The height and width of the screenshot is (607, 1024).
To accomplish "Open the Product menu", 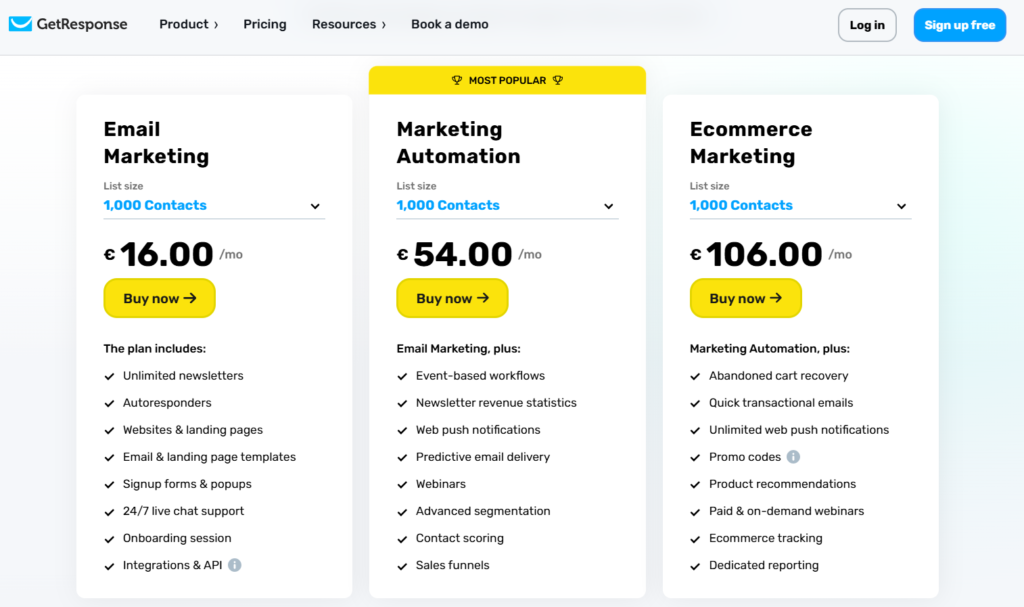I will [x=188, y=24].
